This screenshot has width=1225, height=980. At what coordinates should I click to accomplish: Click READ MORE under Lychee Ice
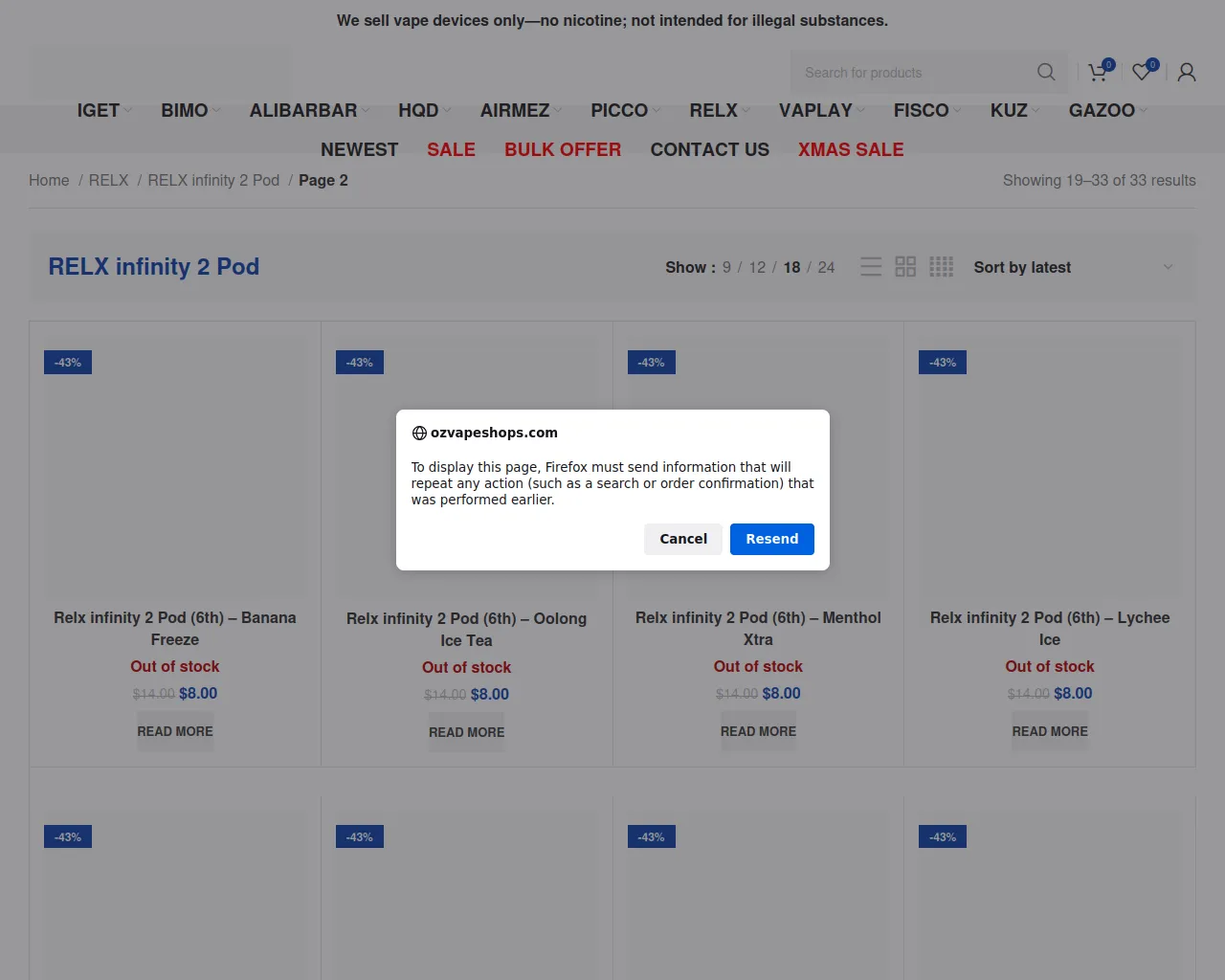click(x=1050, y=731)
